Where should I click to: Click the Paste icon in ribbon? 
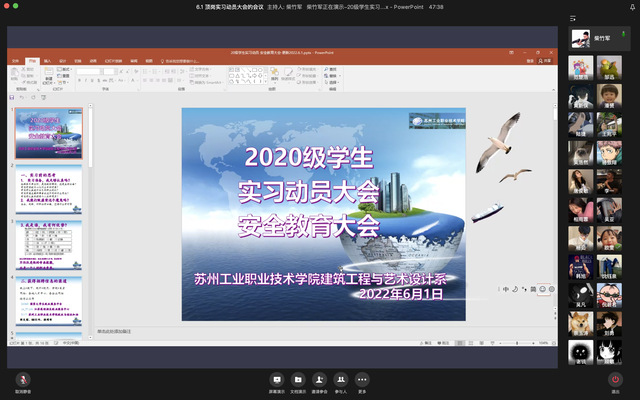(16, 75)
